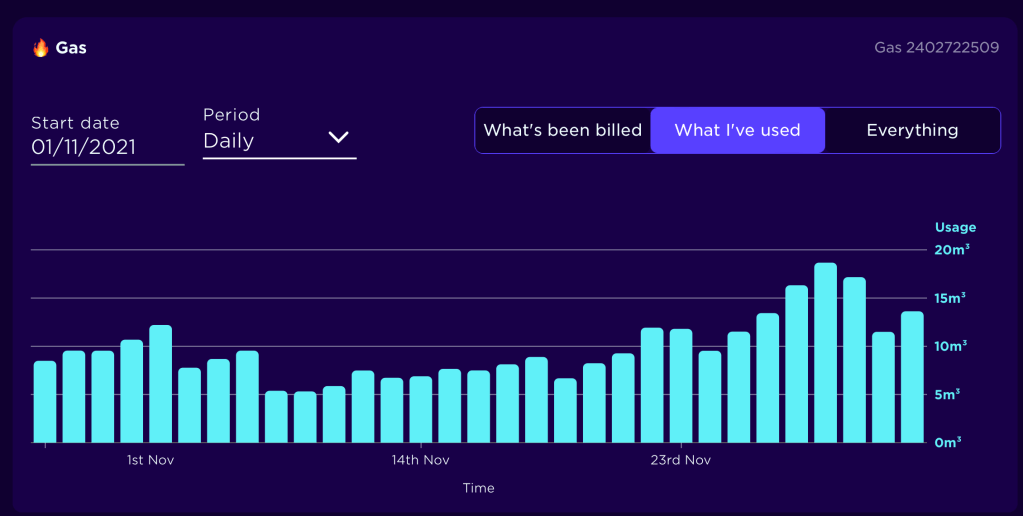Click the leftmost bar in the chart
The image size is (1023, 516).
[x=45, y=401]
